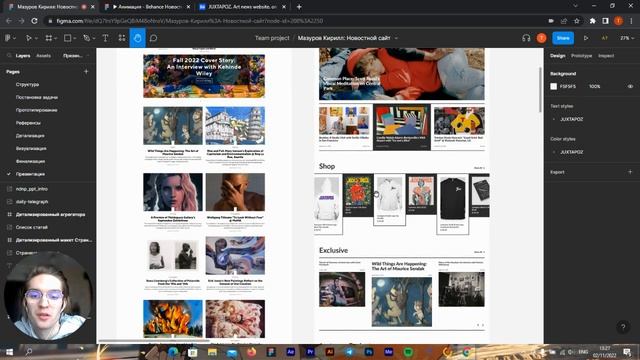This screenshot has height=360, width=640.
Task: Edit the background opacity 100% value
Action: pos(595,87)
